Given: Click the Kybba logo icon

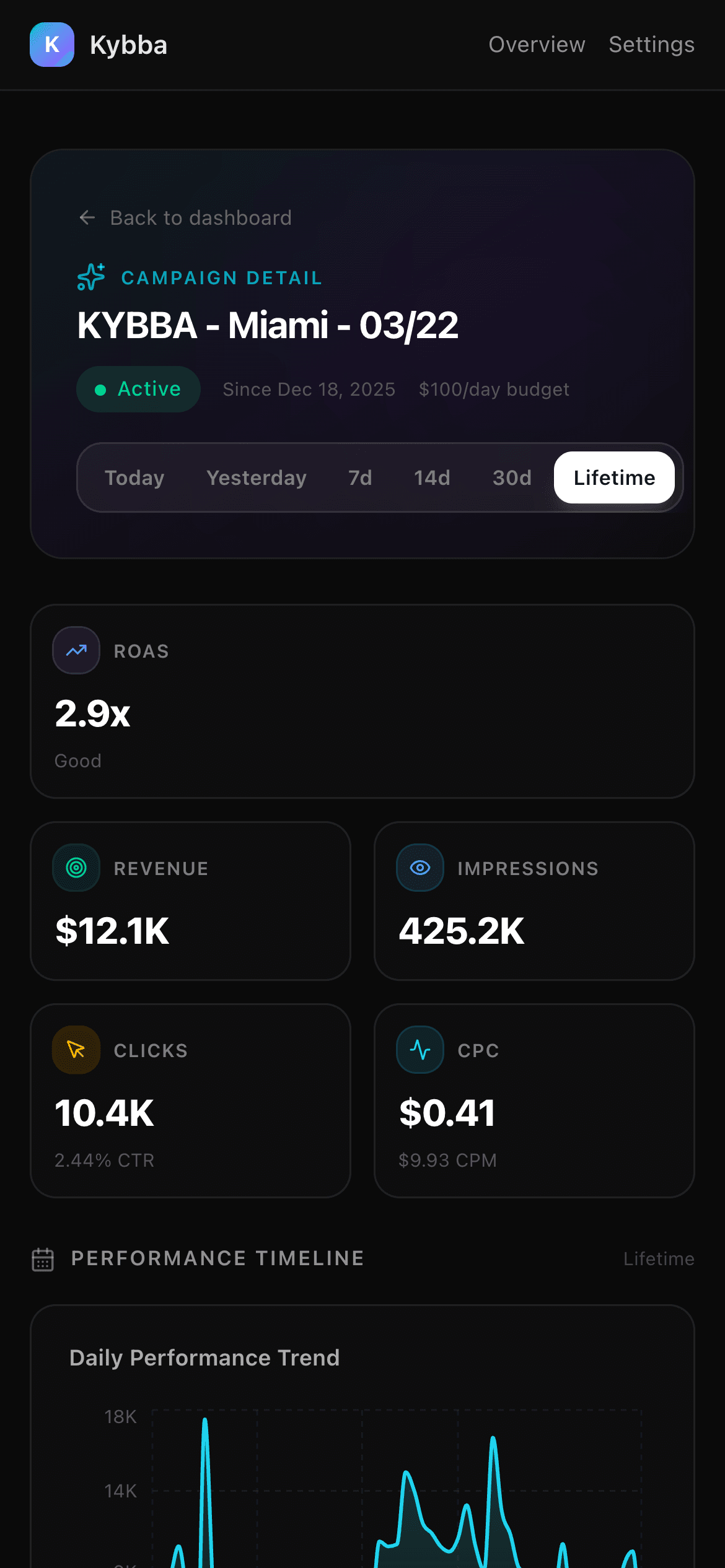Looking at the screenshot, I should 52,45.
